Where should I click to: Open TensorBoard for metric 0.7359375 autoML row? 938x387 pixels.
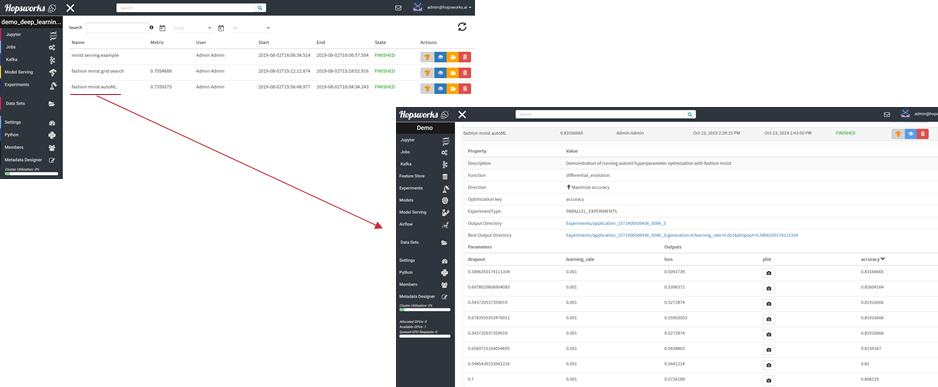pos(427,89)
